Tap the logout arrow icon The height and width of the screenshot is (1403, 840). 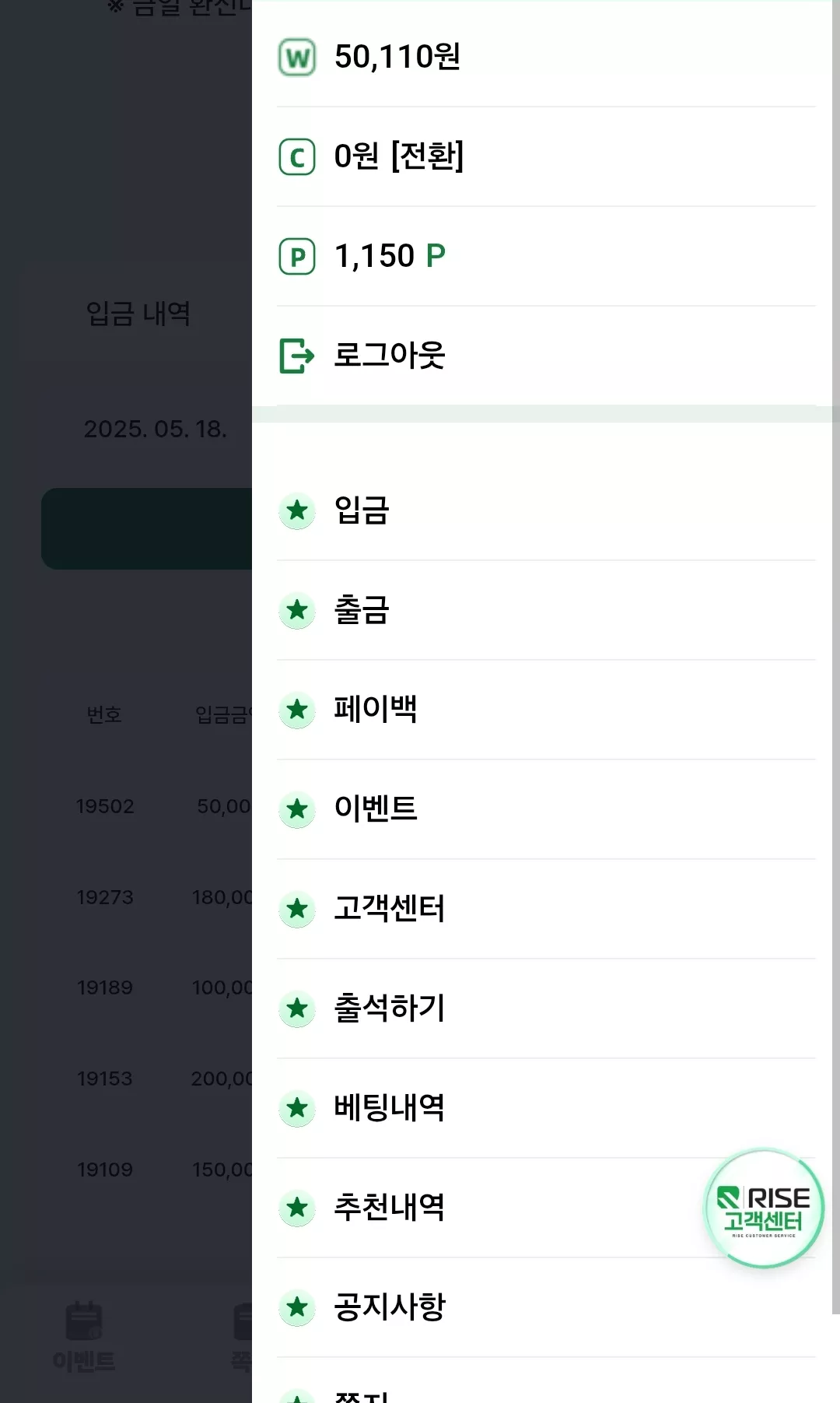click(297, 356)
